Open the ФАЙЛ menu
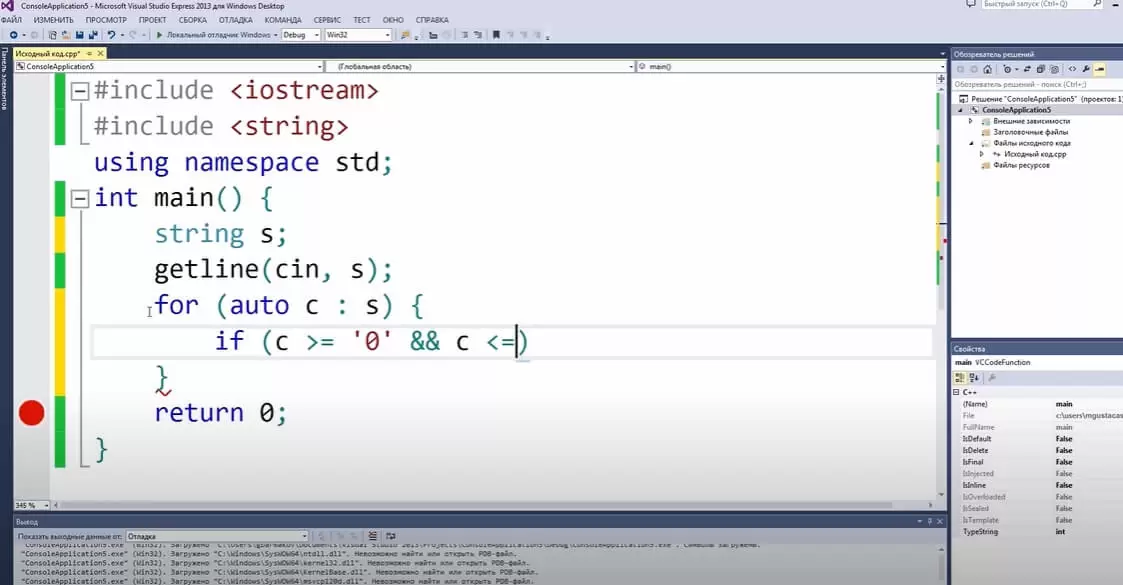This screenshot has width=1123, height=585. point(11,20)
